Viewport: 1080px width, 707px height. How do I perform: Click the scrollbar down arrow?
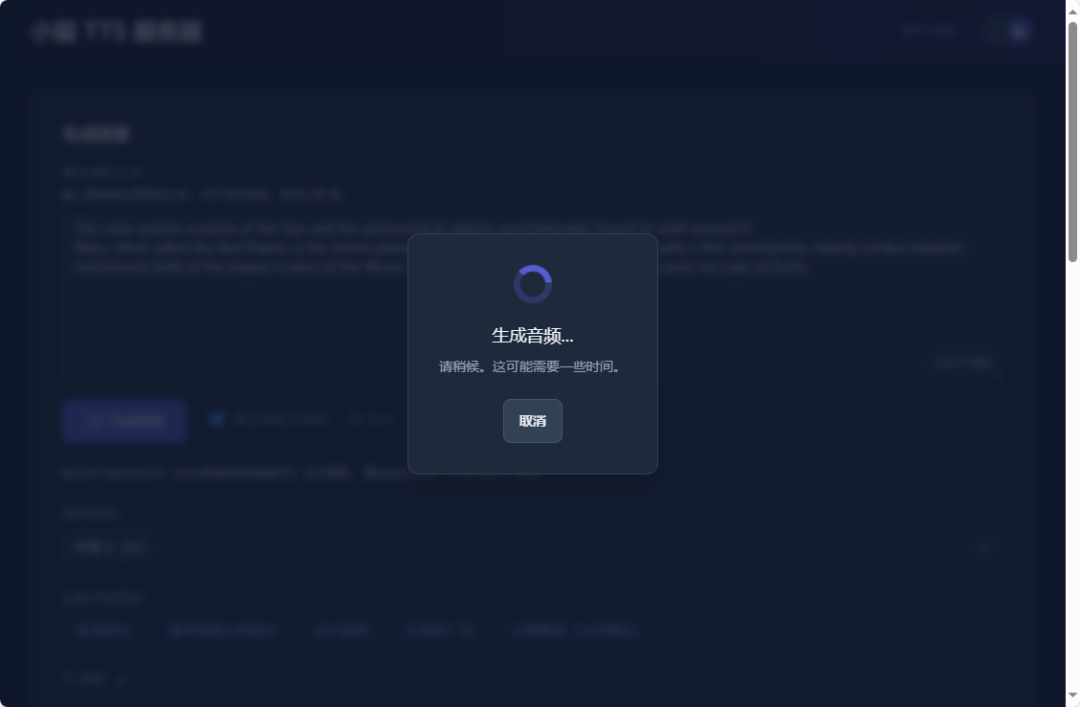pos(1072,695)
